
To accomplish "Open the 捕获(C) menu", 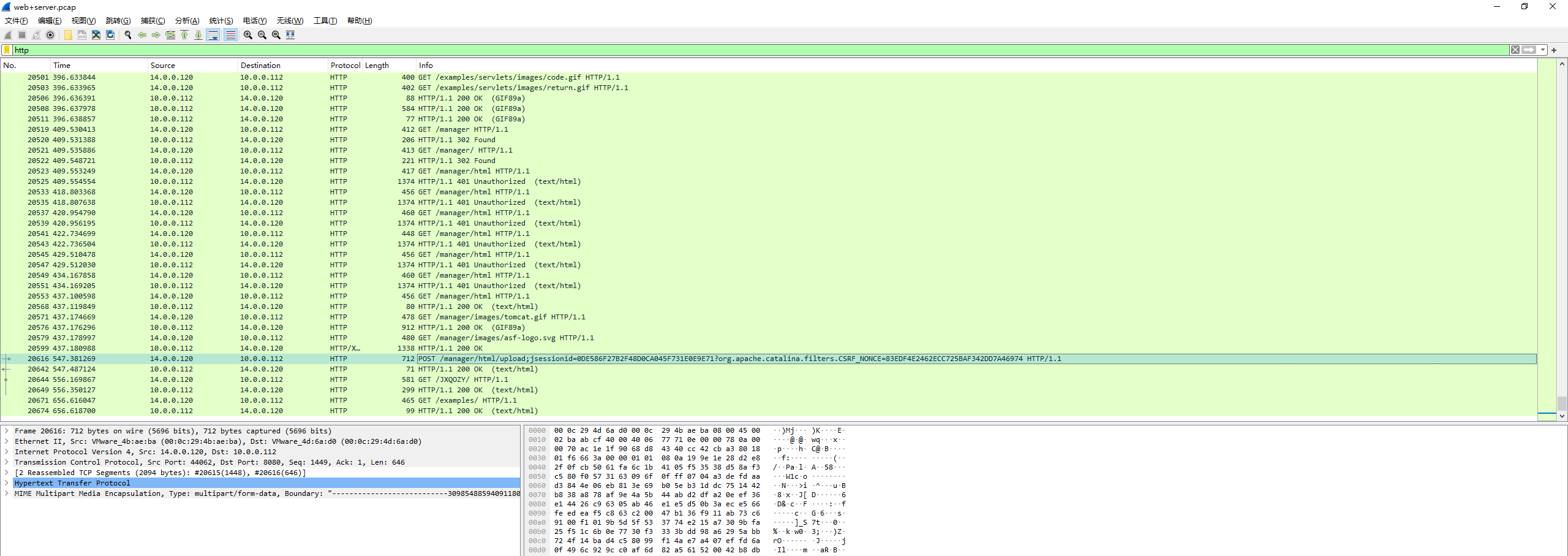I will coord(153,21).
